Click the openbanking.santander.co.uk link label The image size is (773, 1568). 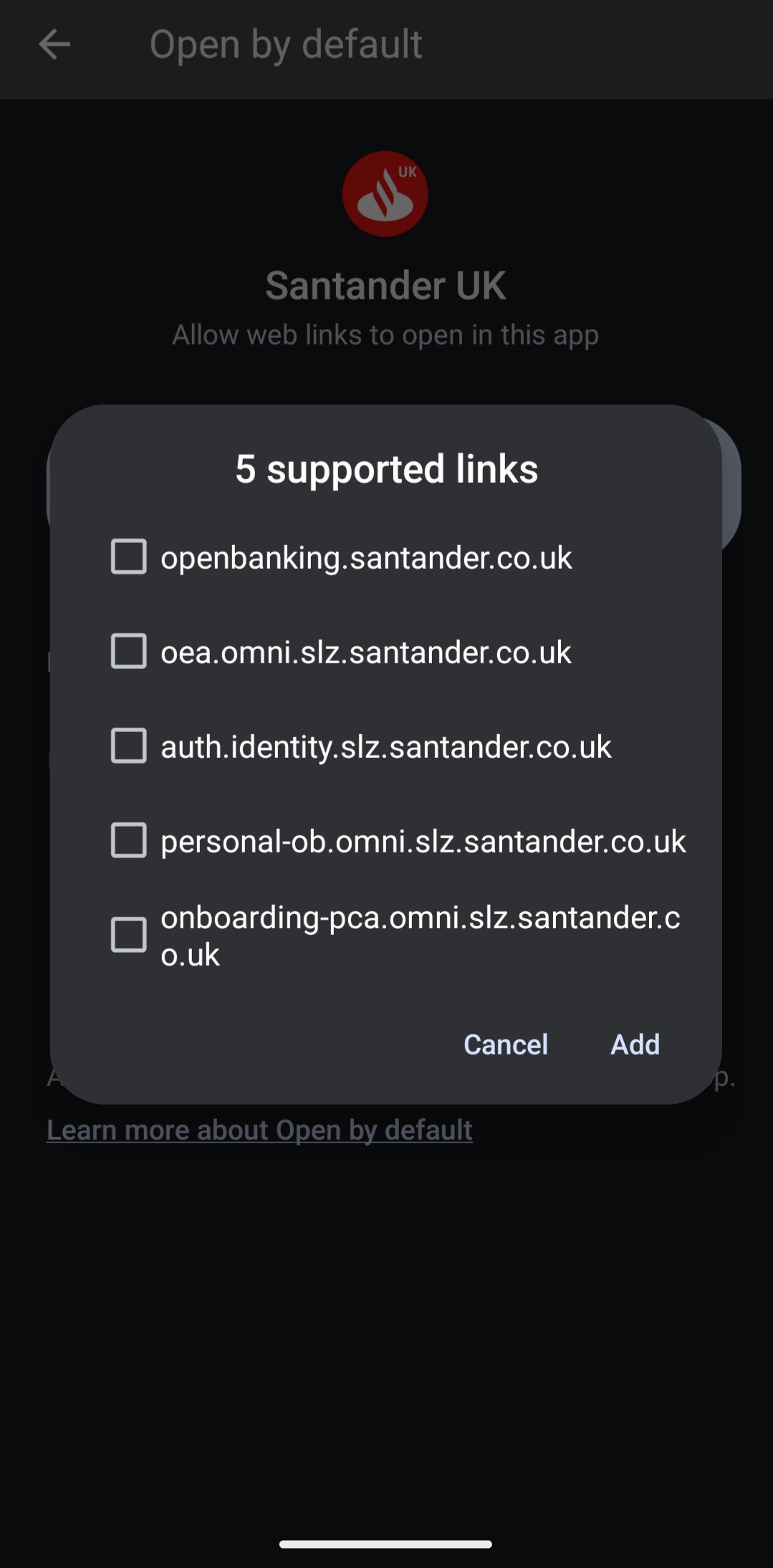pos(366,558)
